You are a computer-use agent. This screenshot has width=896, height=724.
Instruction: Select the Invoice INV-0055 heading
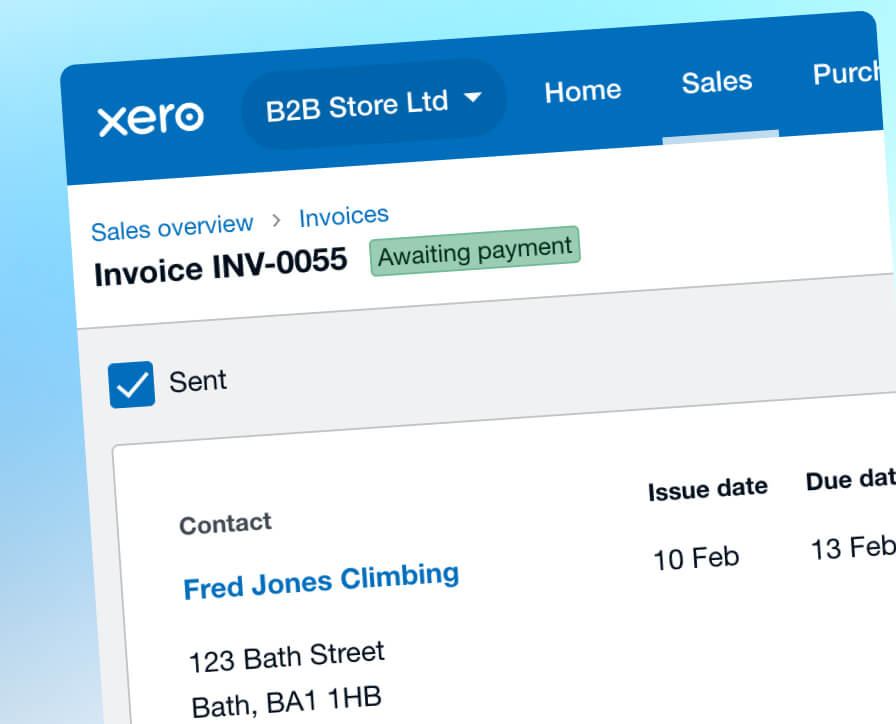point(220,267)
